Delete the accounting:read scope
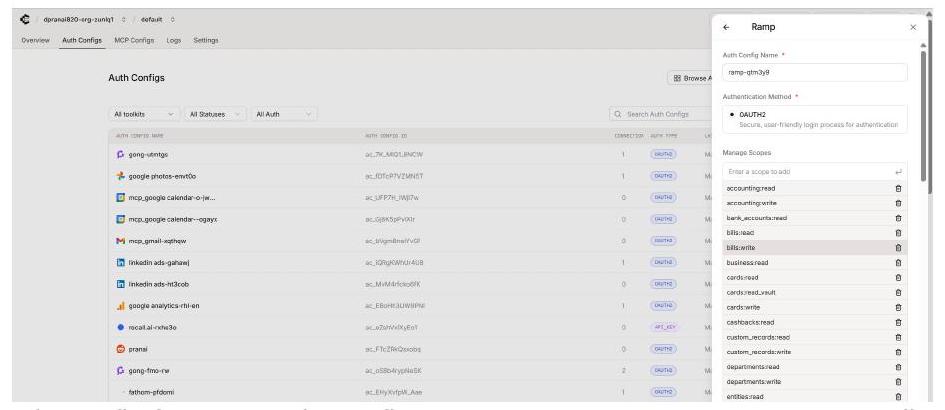Screen dimensions: 945x410 pyautogui.click(x=898, y=188)
